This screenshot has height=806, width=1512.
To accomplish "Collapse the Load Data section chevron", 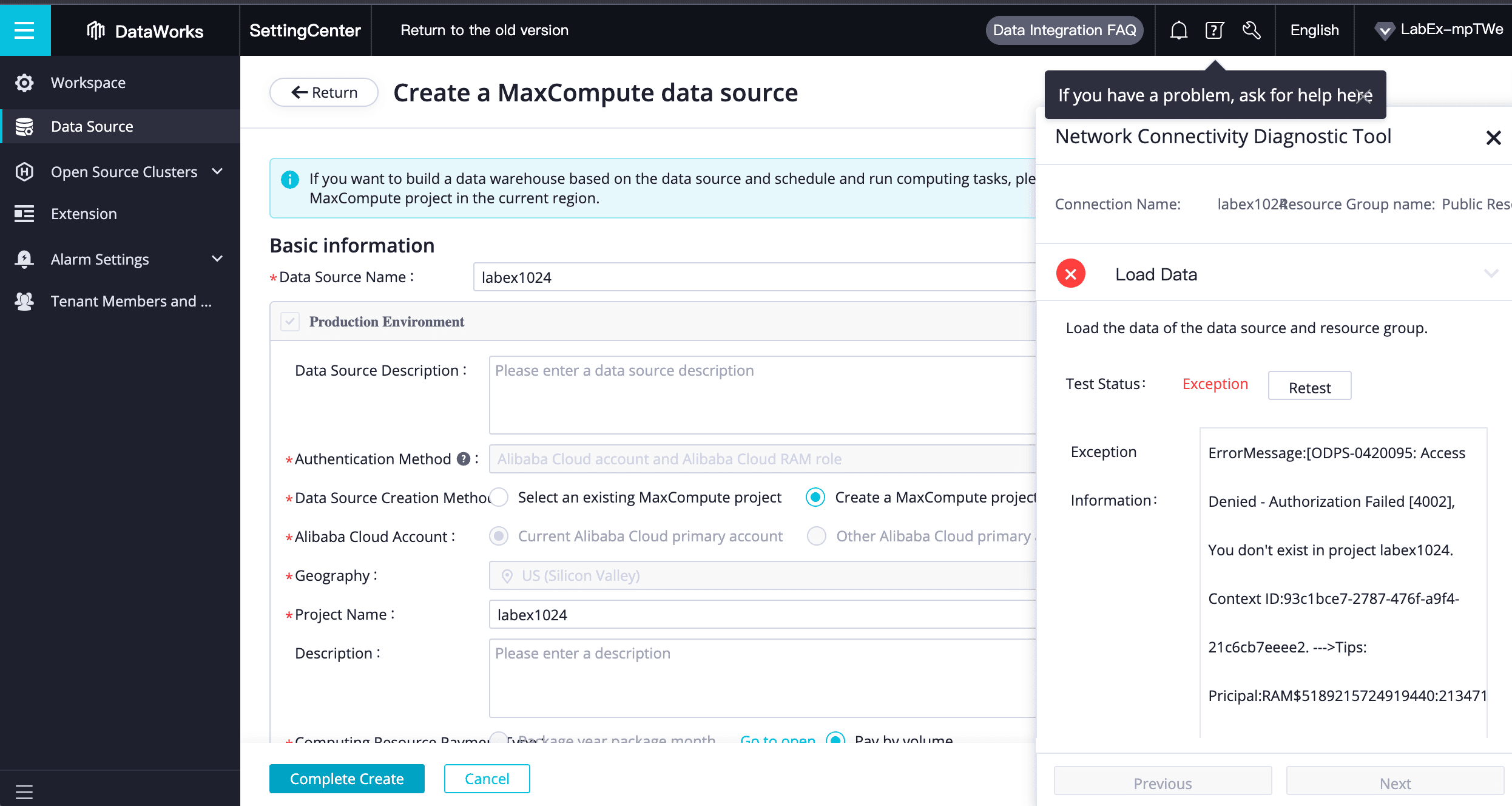I will click(1491, 274).
